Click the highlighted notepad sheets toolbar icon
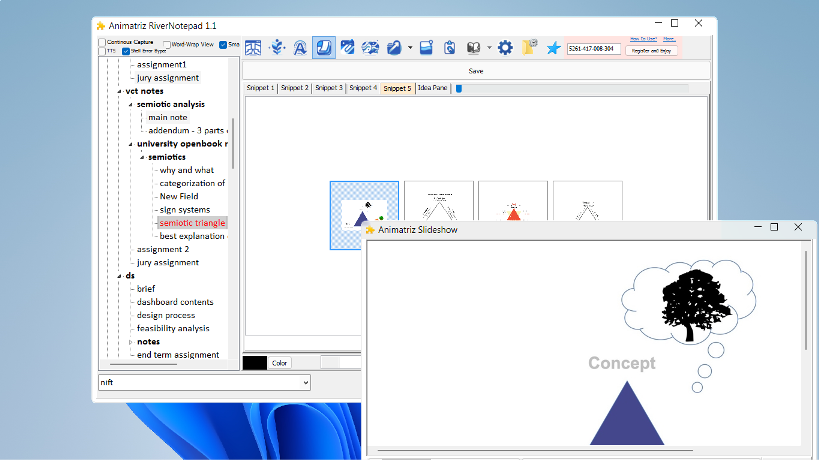Screen dimensions: 819x460 [324, 48]
